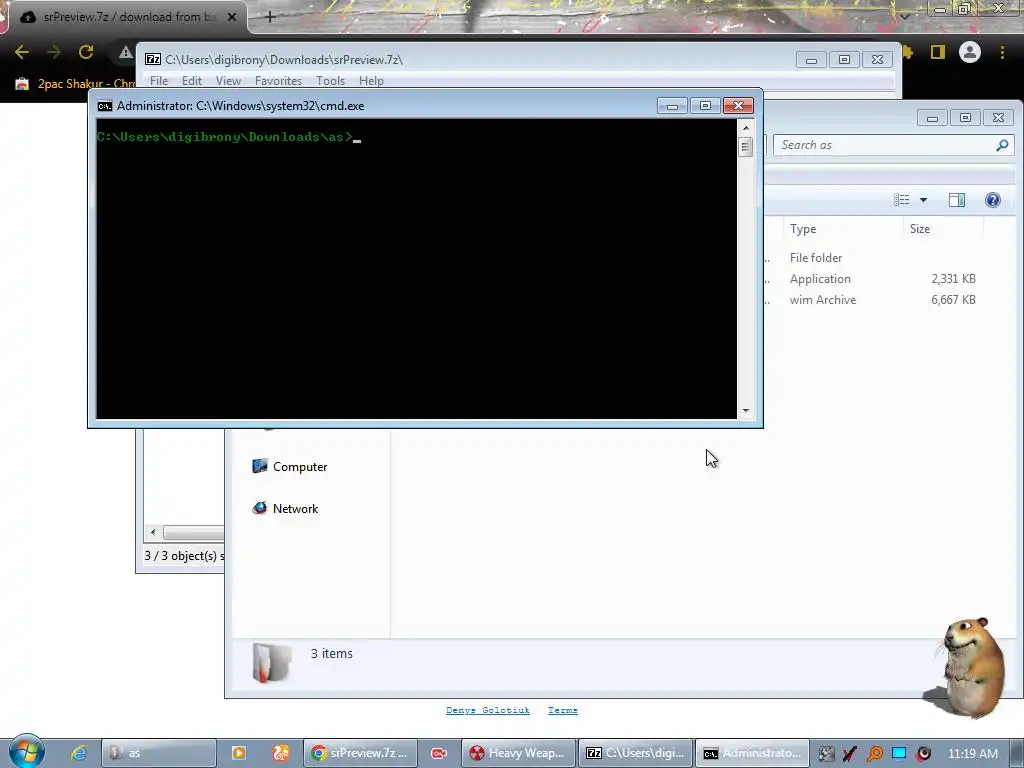Select Network in Explorer navigation pane
Image resolution: width=1024 pixels, height=768 pixels.
(x=285, y=508)
